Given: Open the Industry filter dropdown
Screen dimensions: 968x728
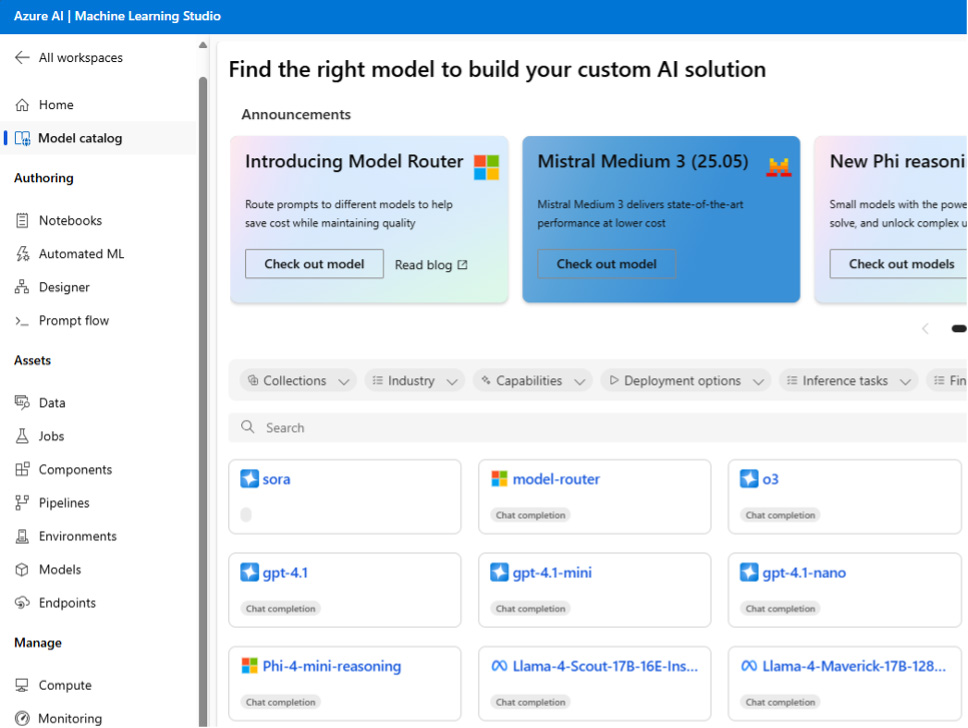Looking at the screenshot, I should [x=414, y=381].
